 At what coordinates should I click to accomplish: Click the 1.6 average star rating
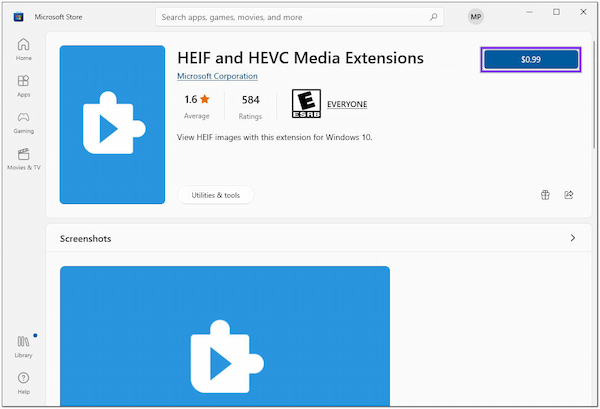[197, 106]
